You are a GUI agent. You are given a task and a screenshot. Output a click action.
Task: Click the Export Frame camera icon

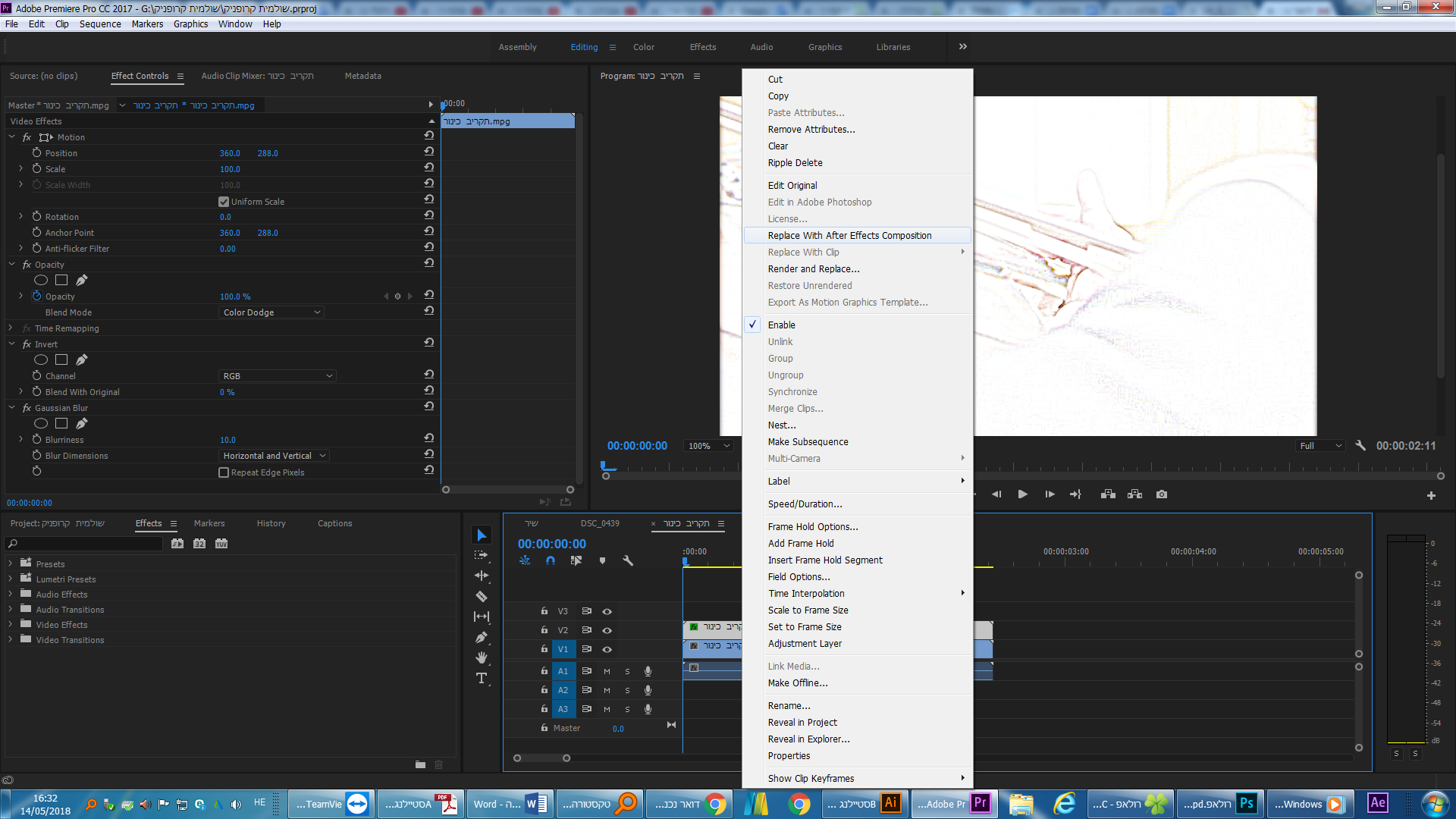1161,494
